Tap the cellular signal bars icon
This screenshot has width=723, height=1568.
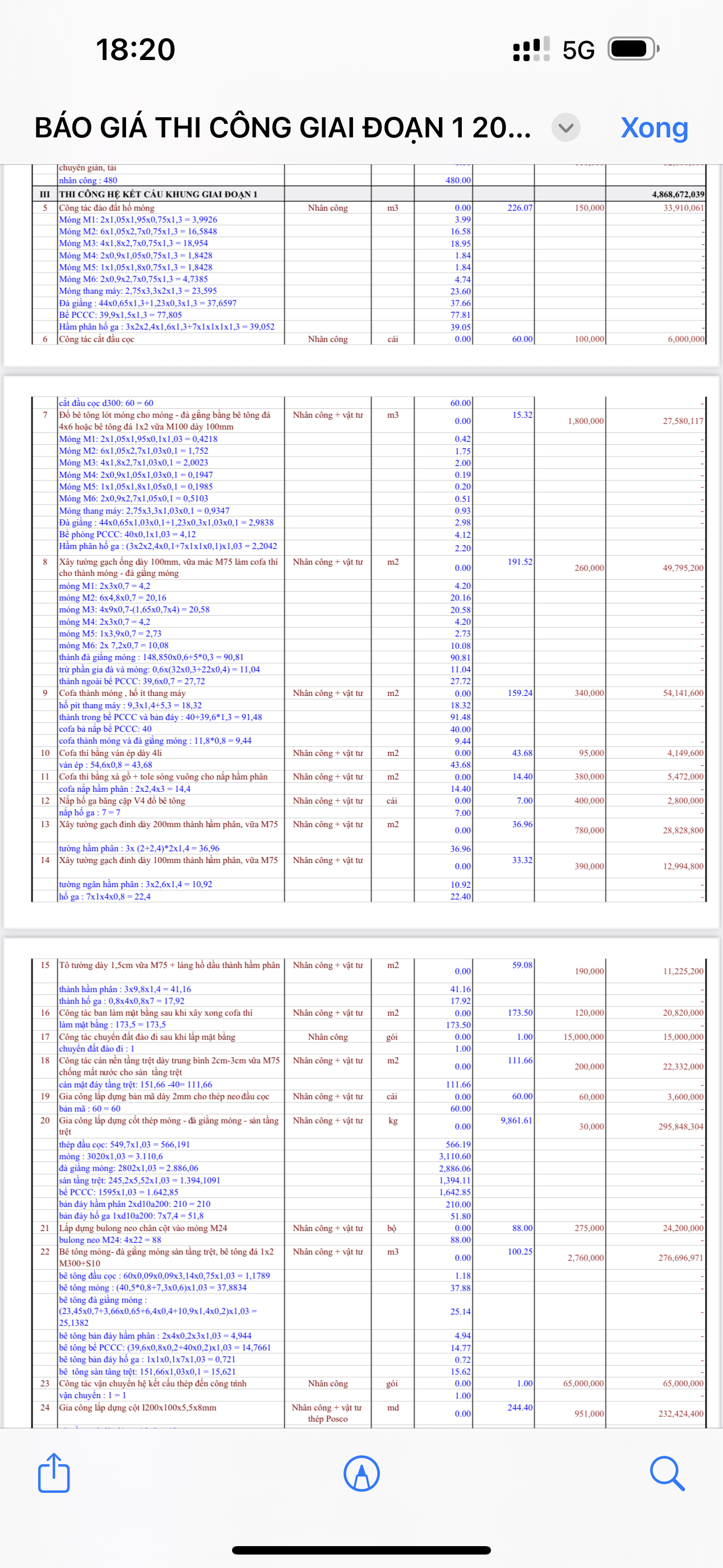(x=531, y=49)
